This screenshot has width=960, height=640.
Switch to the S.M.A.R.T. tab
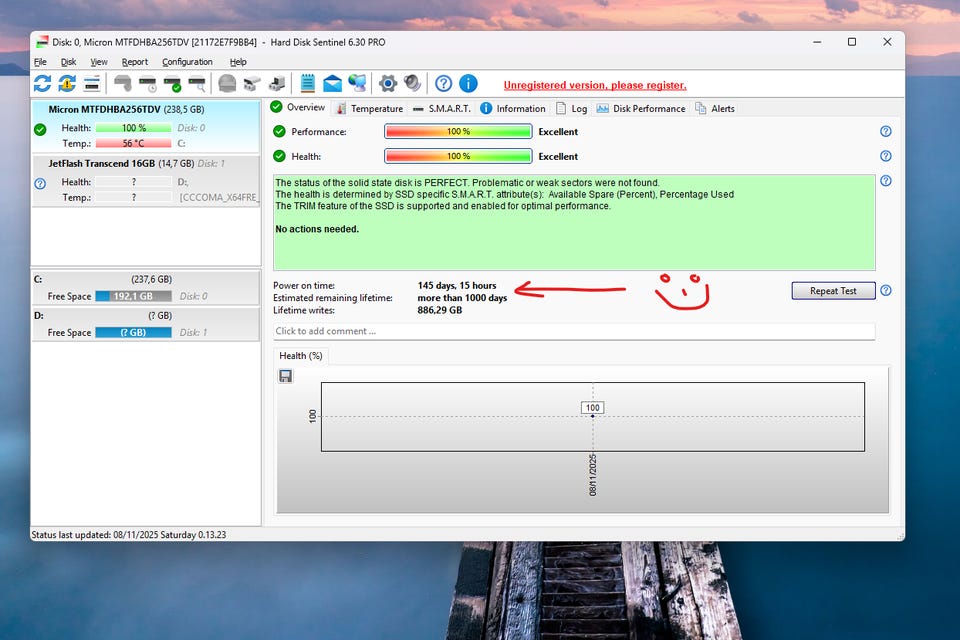442,108
